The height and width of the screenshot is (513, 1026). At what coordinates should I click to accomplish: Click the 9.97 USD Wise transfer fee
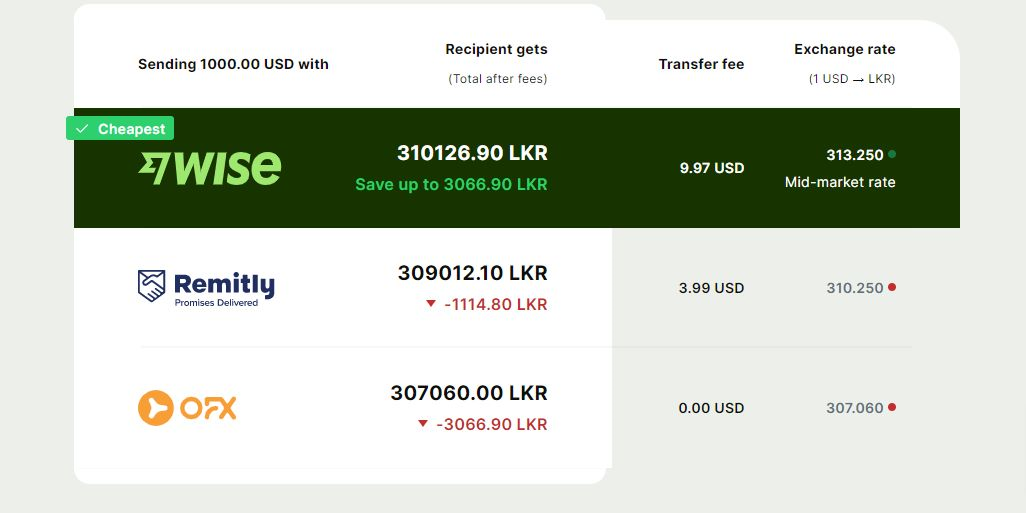(712, 168)
